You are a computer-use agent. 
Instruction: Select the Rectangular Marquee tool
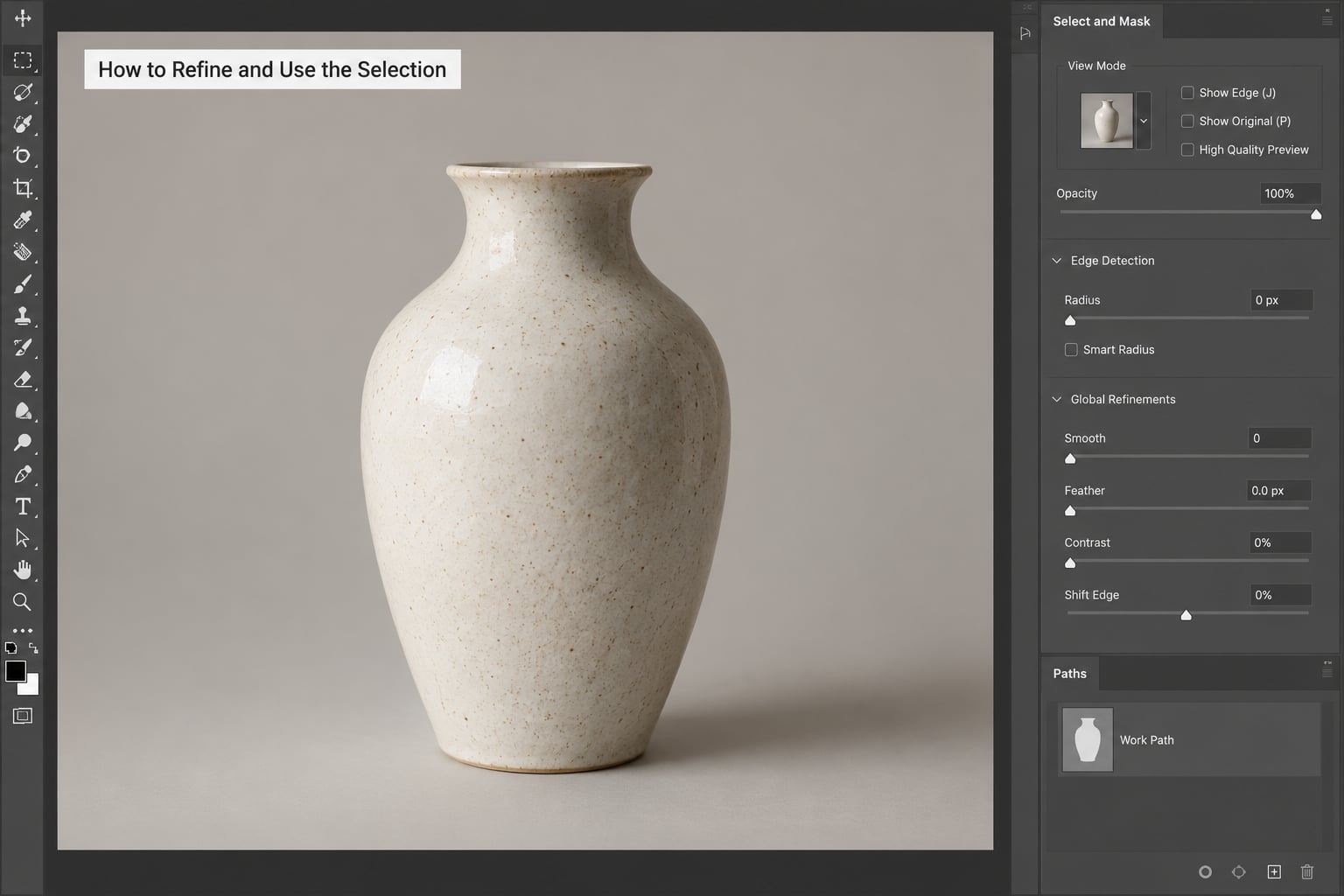point(23,60)
